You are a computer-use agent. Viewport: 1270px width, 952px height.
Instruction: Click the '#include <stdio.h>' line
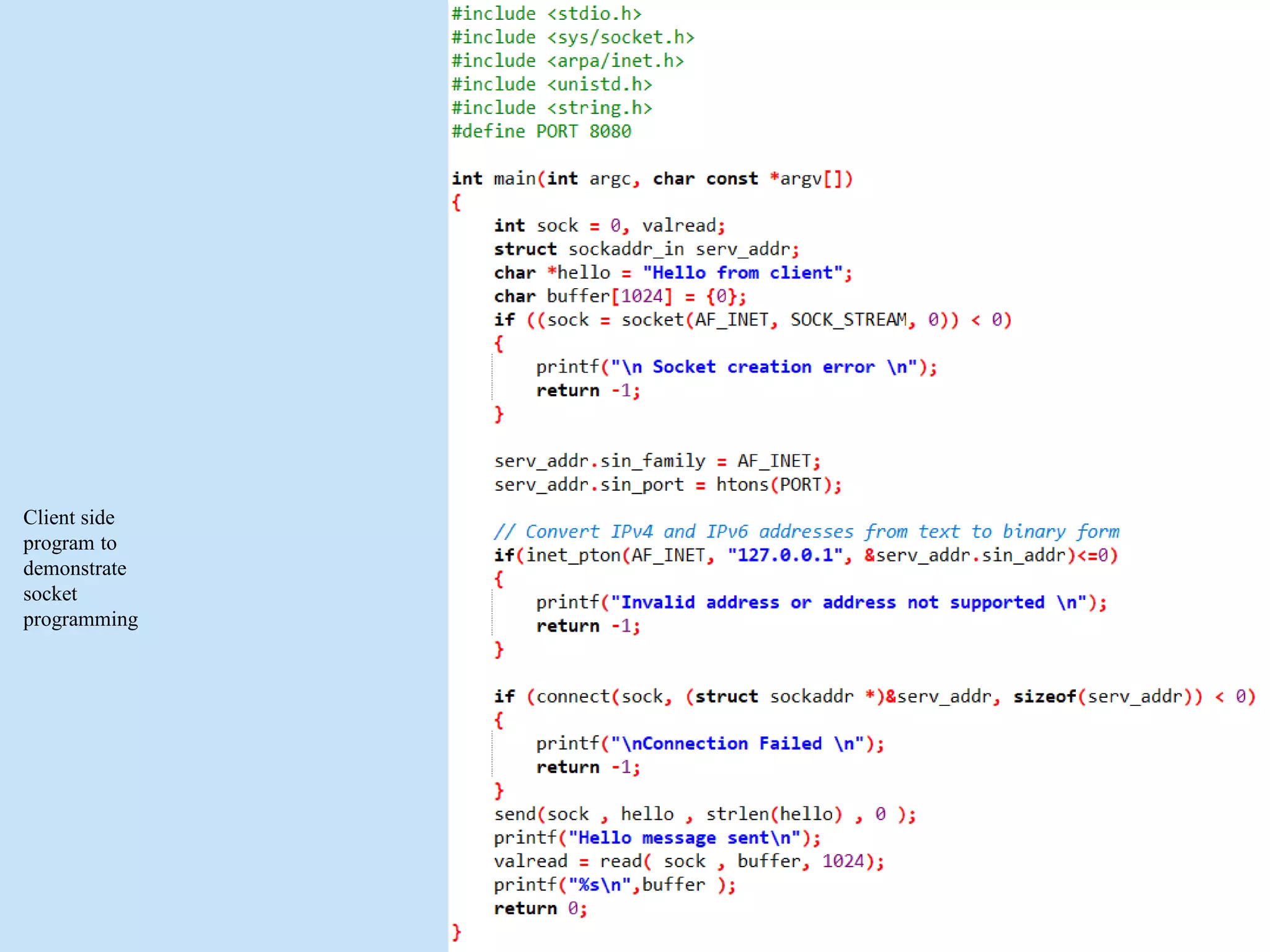[546, 14]
